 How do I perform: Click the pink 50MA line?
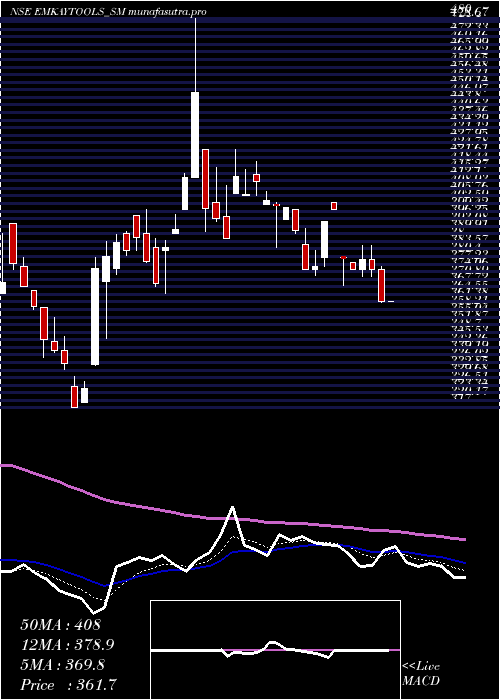[232, 519]
